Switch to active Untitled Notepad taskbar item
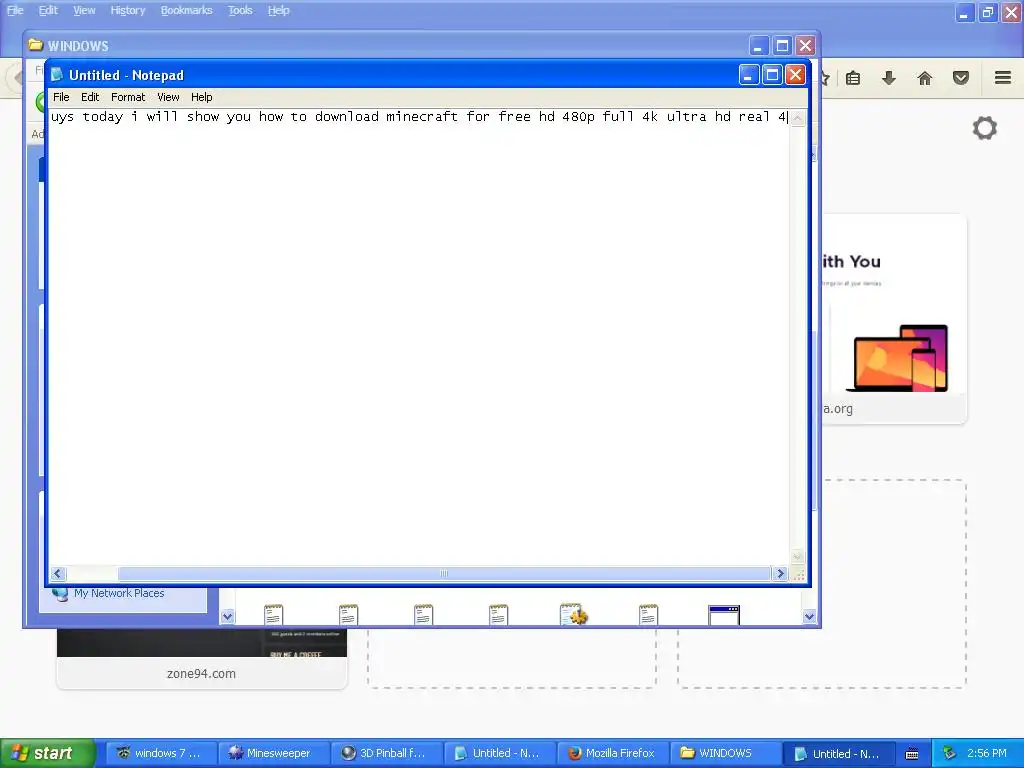Image resolution: width=1024 pixels, height=768 pixels. click(838, 753)
